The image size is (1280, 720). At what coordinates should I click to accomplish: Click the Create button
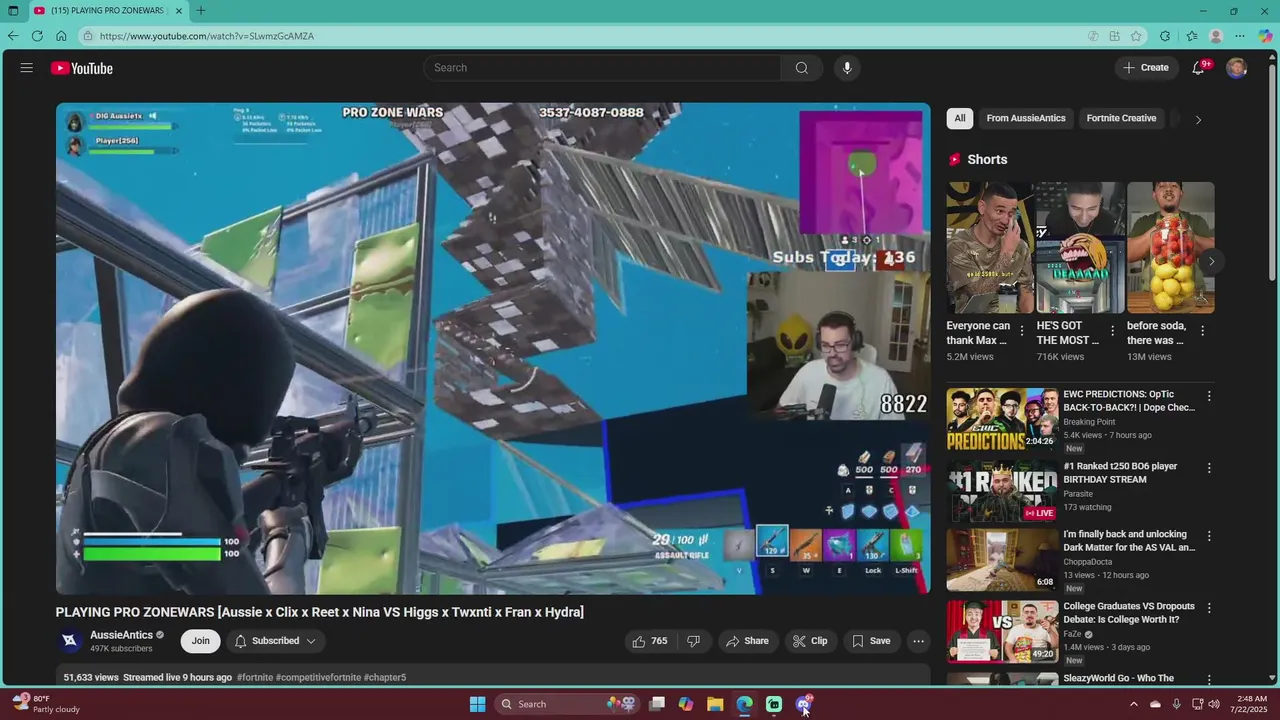tap(1146, 68)
